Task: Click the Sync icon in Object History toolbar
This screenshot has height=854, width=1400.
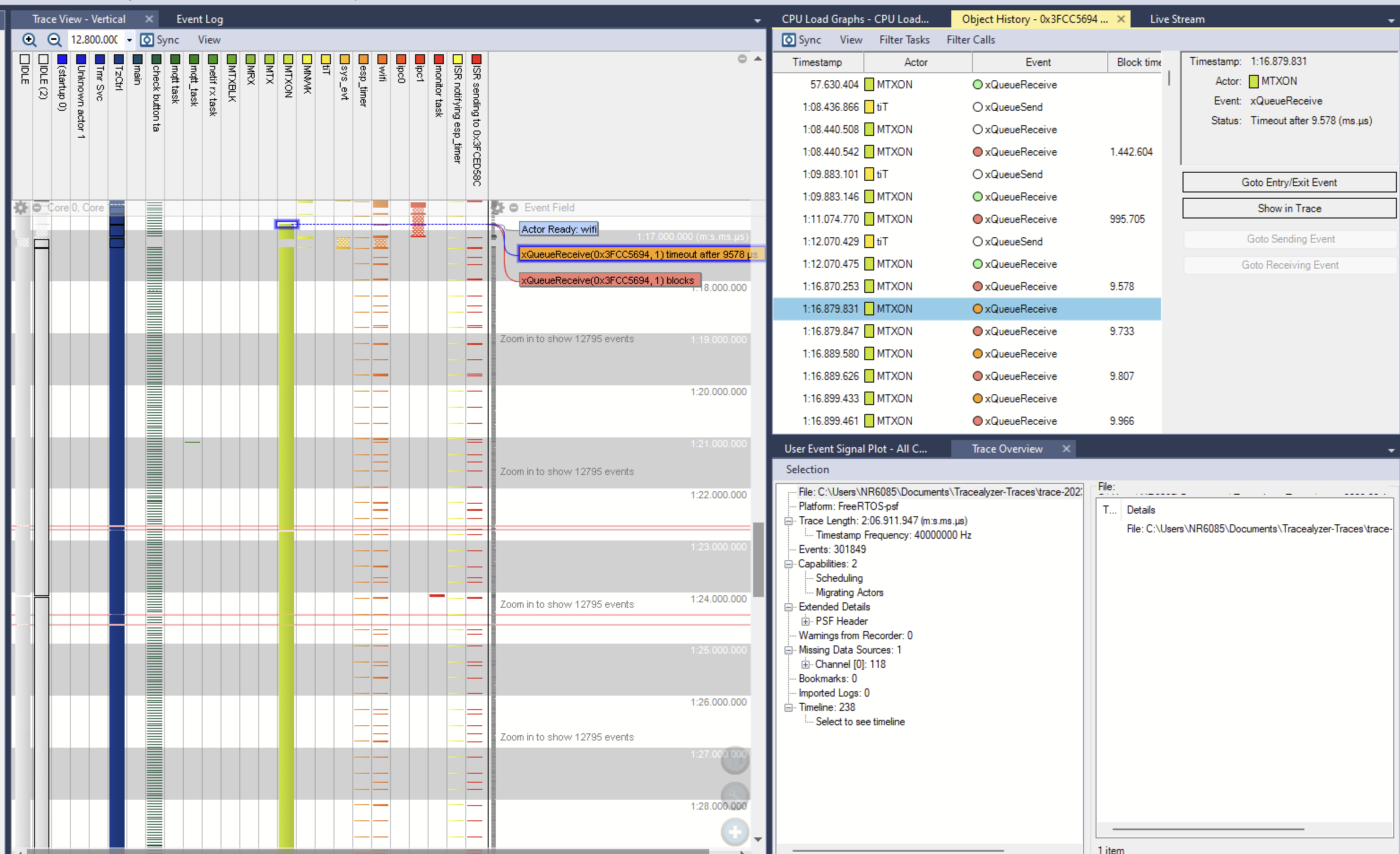Action: click(789, 40)
